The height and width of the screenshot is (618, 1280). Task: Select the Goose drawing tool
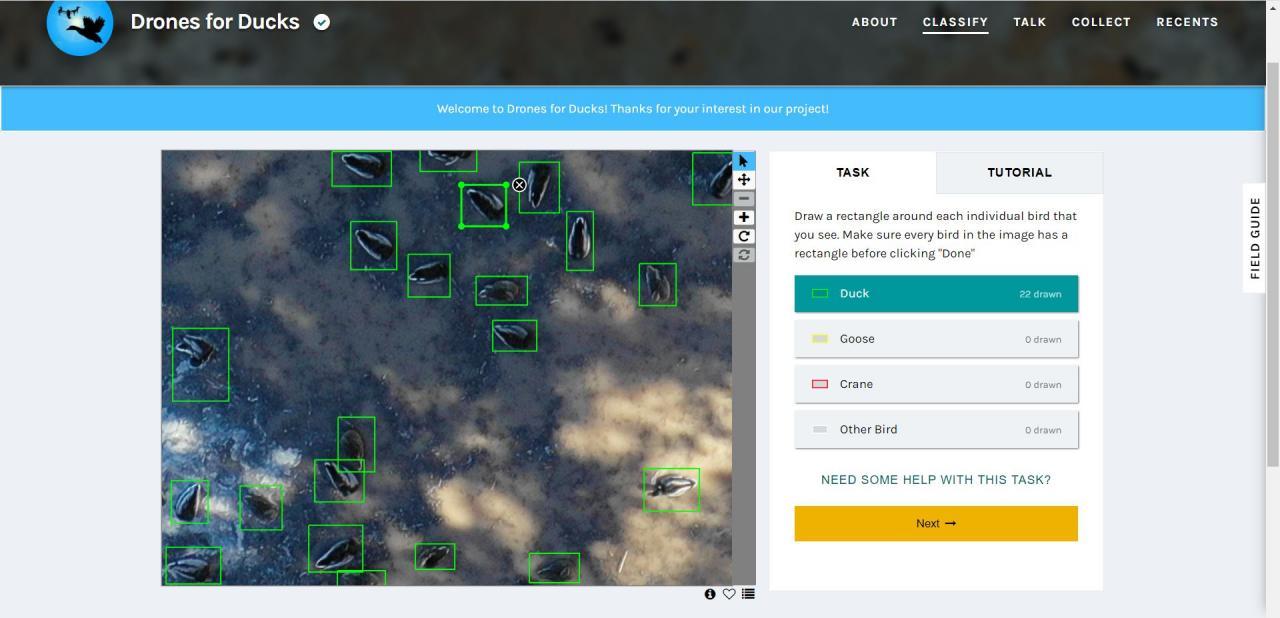(936, 339)
